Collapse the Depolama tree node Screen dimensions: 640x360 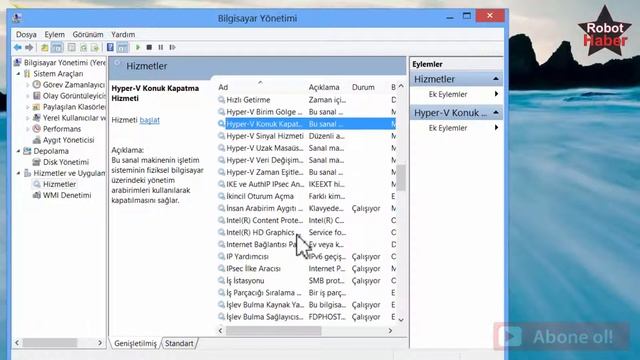tap(18, 151)
